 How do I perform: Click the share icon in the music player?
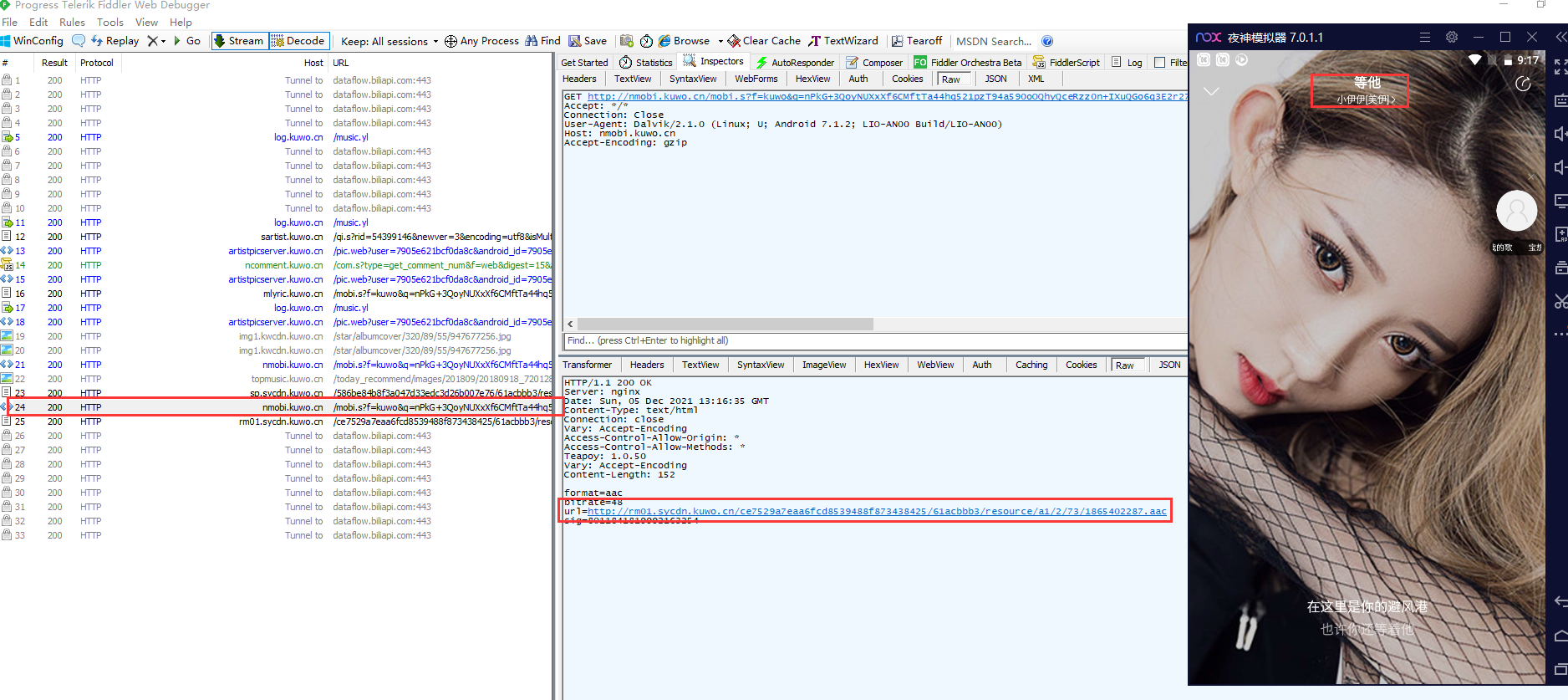(1523, 84)
